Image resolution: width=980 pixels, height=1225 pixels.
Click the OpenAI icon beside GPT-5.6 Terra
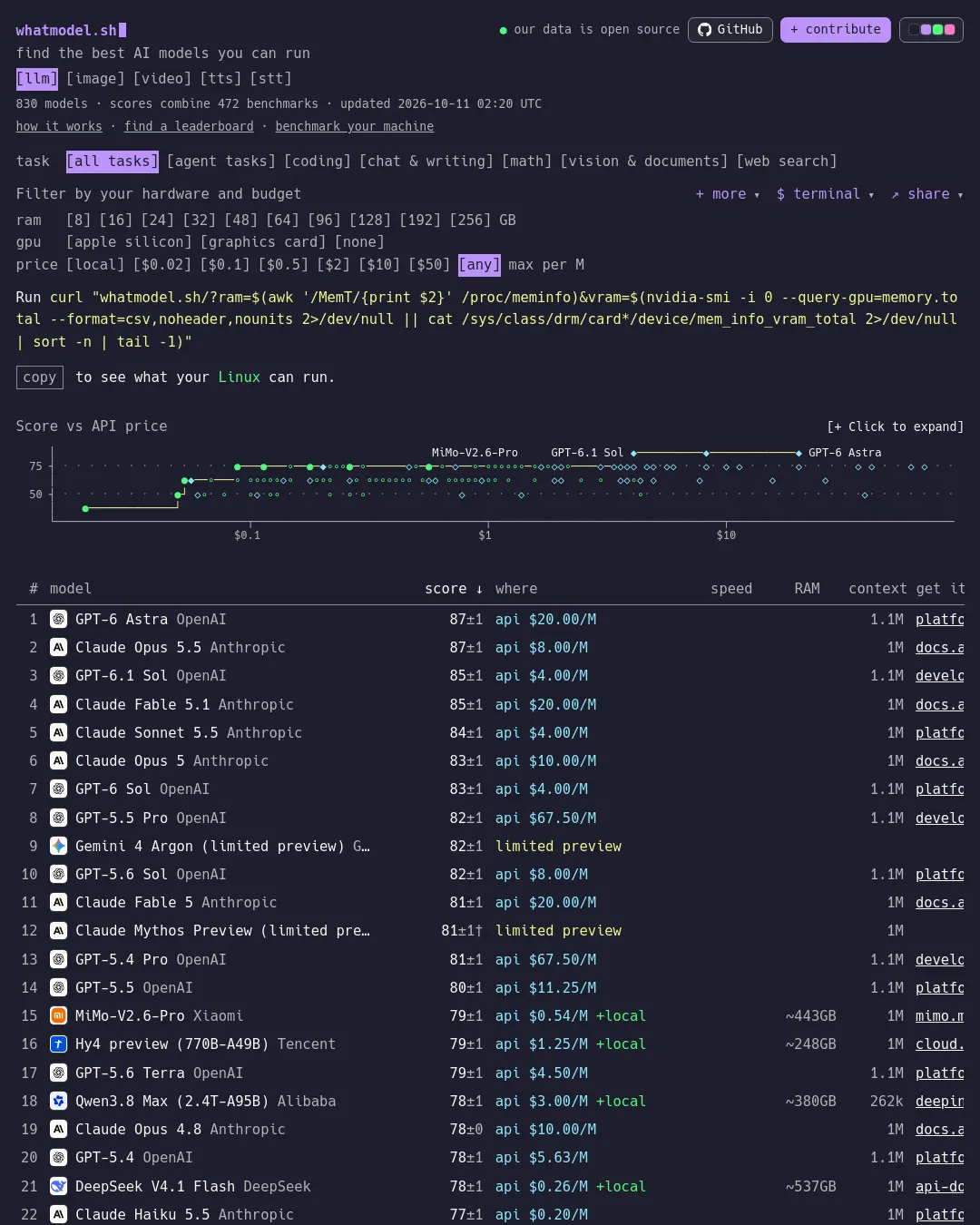58,1073
